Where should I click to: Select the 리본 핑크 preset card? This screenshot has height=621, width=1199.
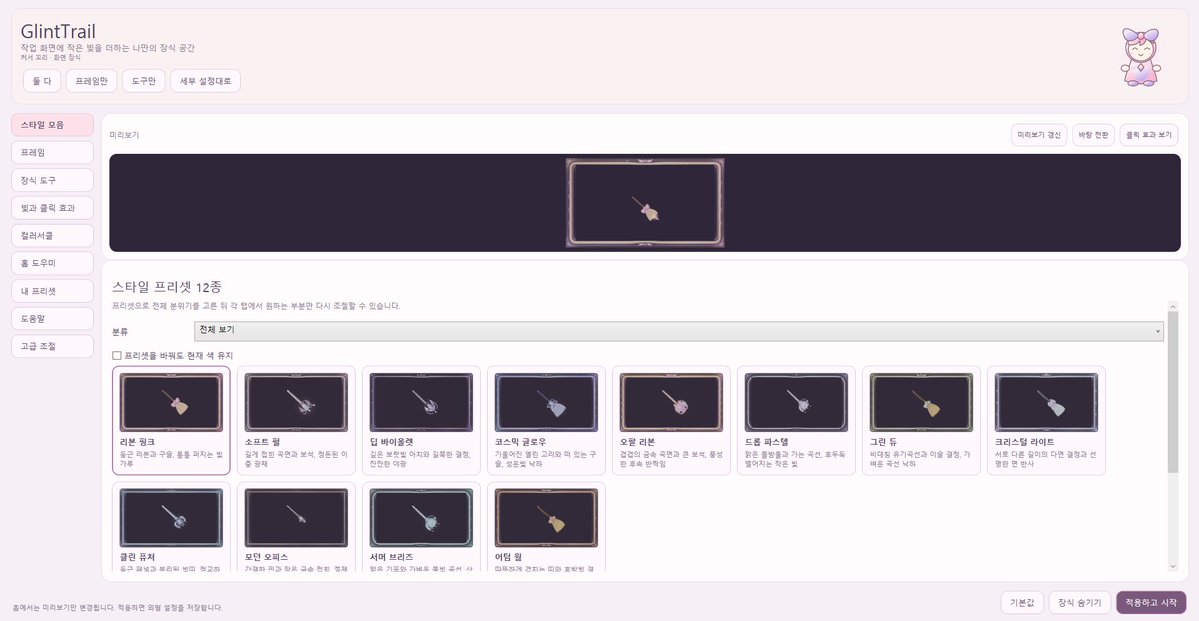point(171,421)
